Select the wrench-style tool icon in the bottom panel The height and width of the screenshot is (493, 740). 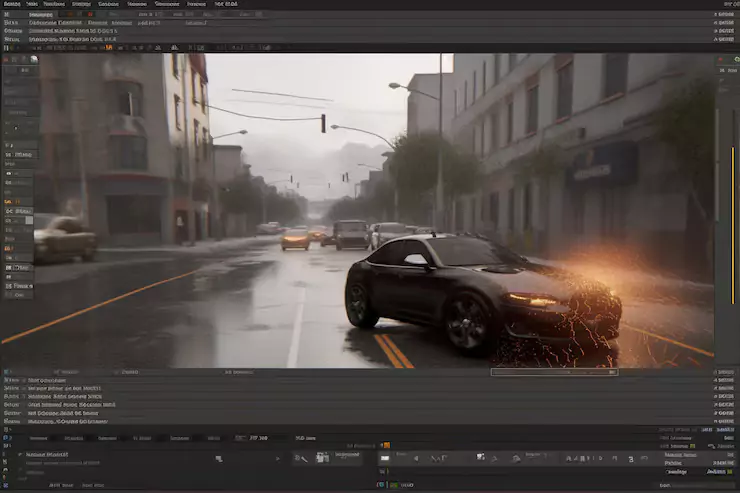[301, 458]
